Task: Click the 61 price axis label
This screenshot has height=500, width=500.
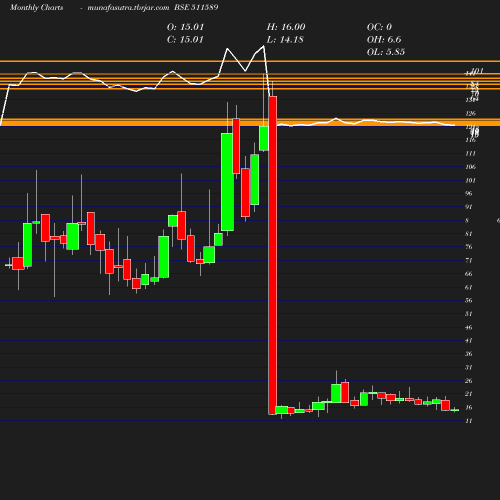Action: point(469,287)
